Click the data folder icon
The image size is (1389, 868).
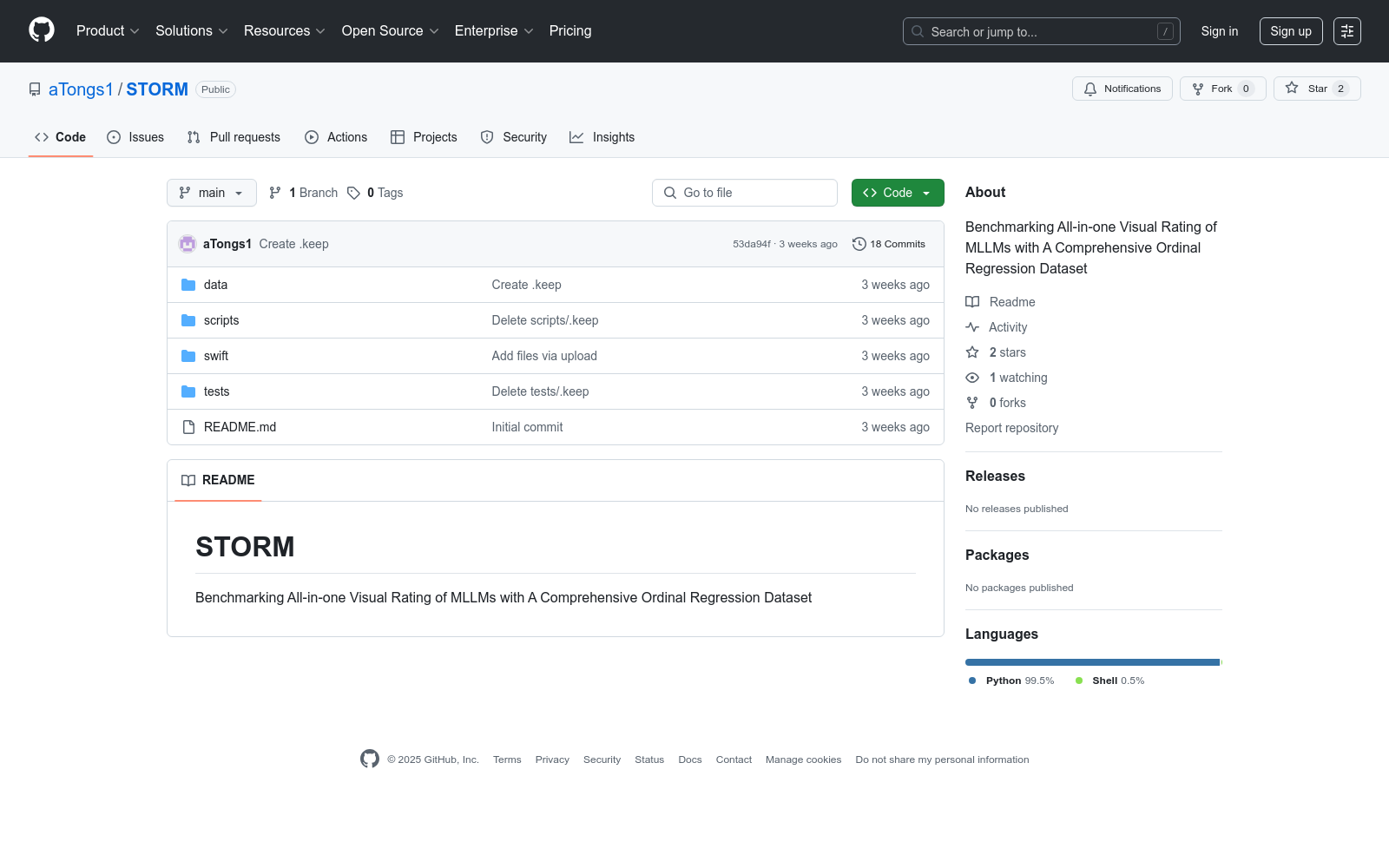coord(188,285)
